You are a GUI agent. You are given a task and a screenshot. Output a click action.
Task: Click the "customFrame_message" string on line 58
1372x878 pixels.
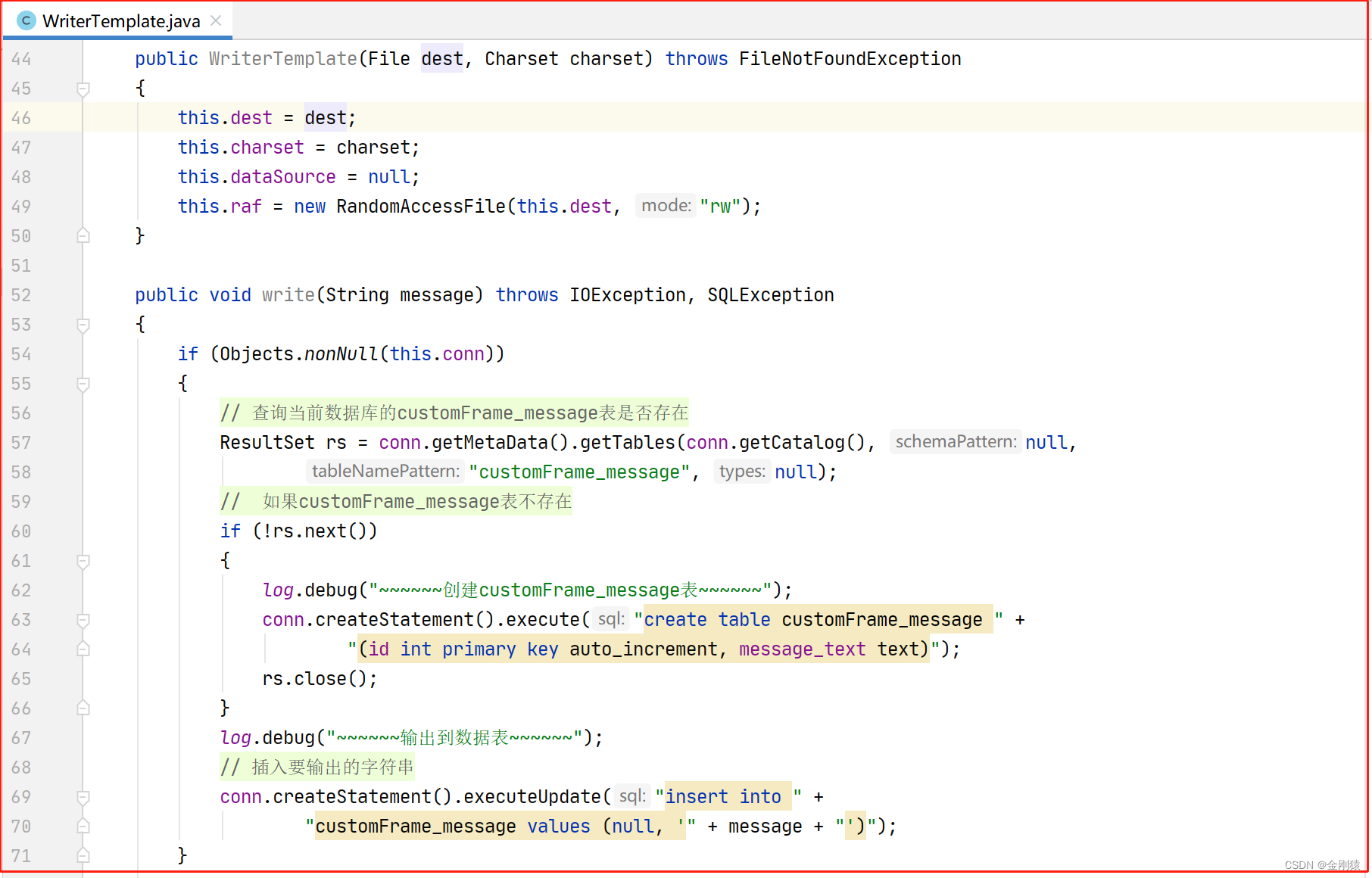[x=579, y=472]
